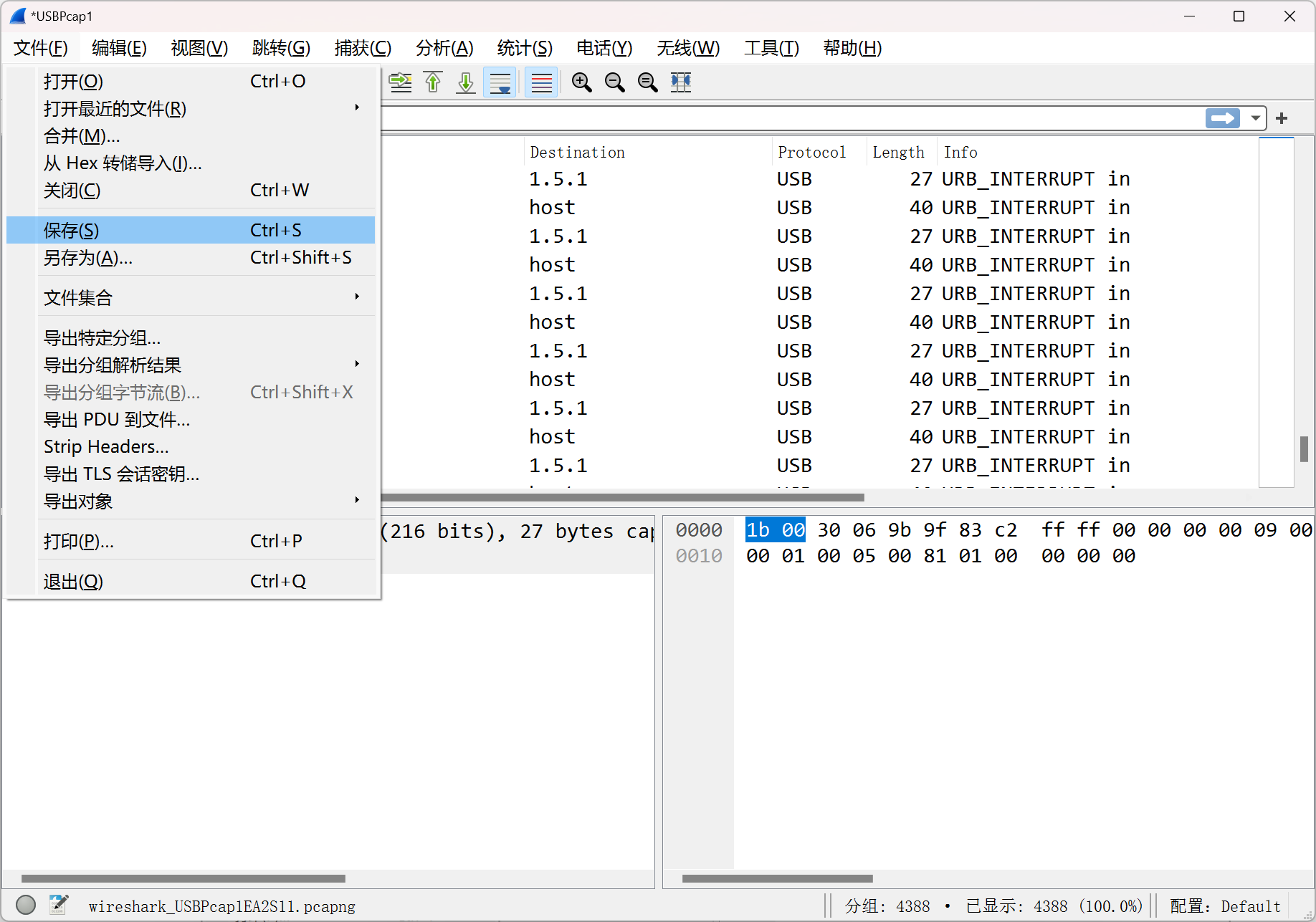
Task: Toggle automatic scrolling during live capture
Action: 500,82
